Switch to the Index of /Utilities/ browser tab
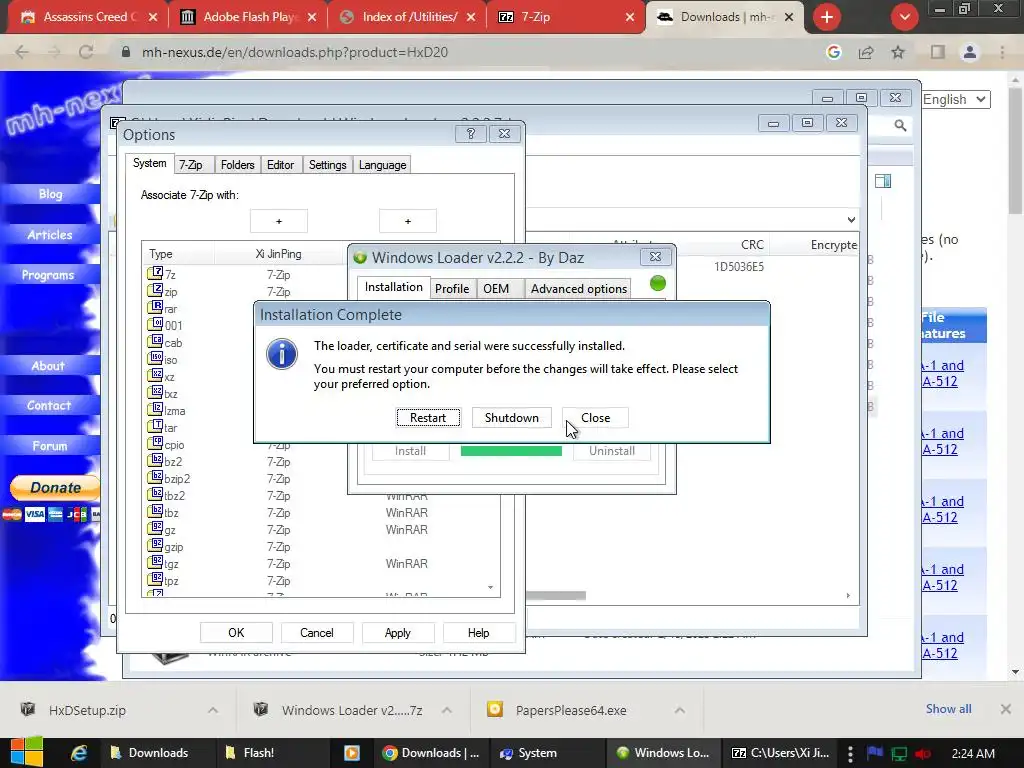The height and width of the screenshot is (768, 1024). click(x=410, y=17)
